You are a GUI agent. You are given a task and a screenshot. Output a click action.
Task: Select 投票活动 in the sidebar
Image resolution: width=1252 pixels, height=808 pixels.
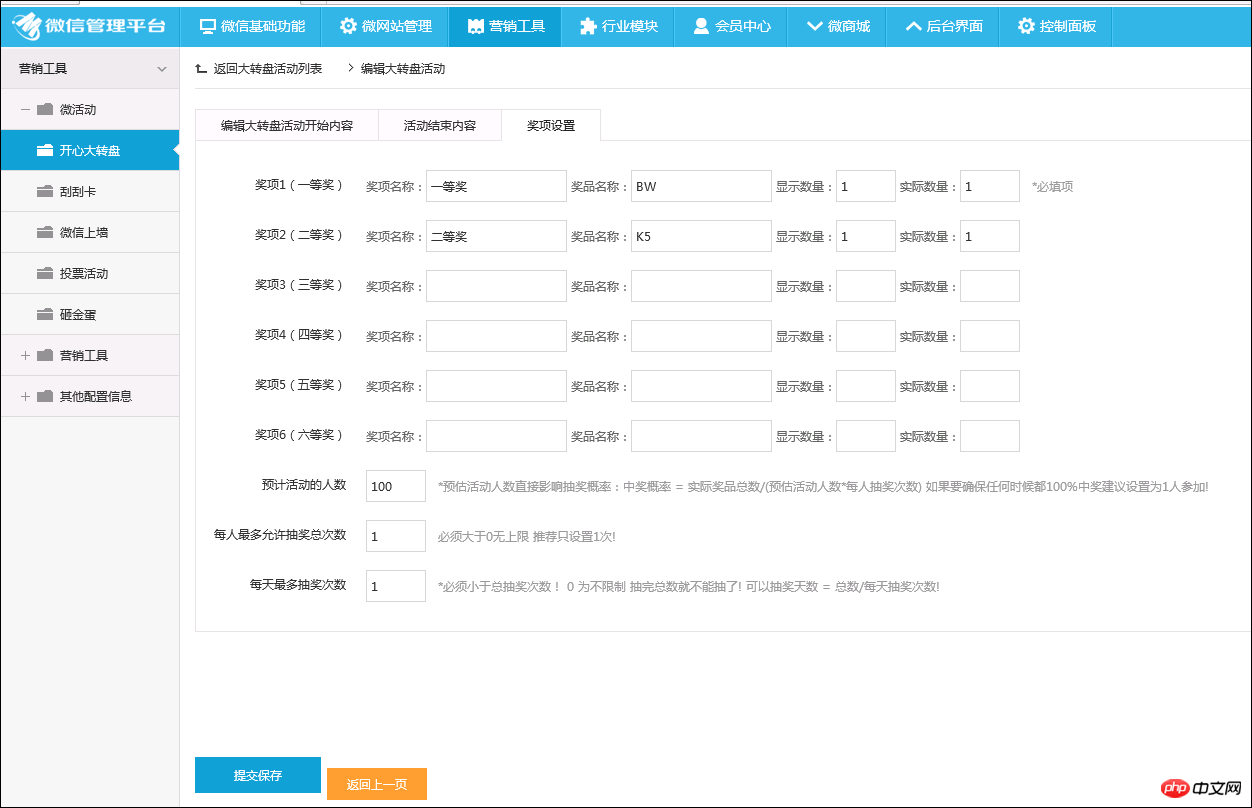click(x=90, y=273)
